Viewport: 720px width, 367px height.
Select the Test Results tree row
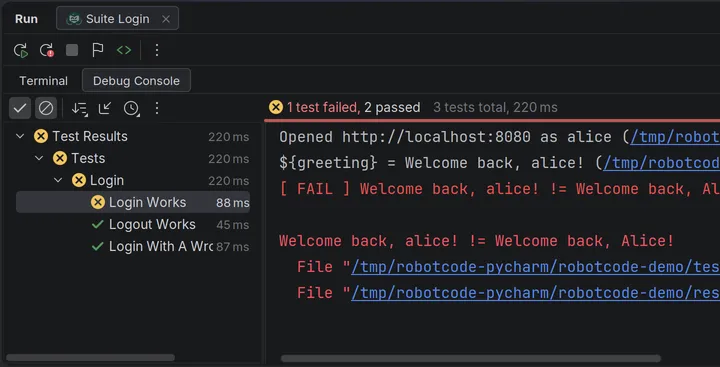coord(133,136)
